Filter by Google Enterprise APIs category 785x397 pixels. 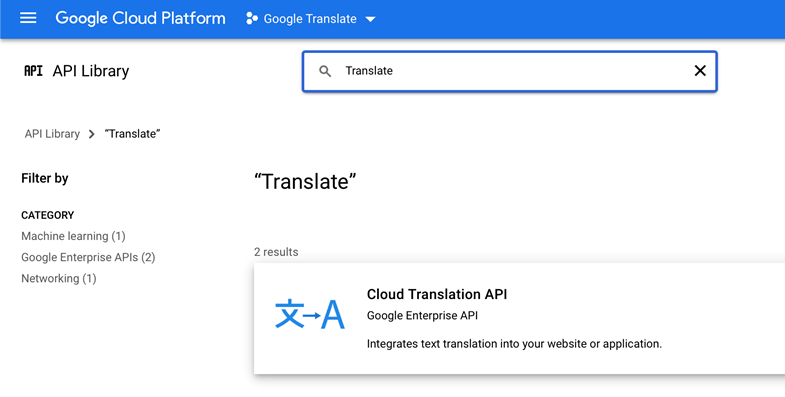click(88, 257)
